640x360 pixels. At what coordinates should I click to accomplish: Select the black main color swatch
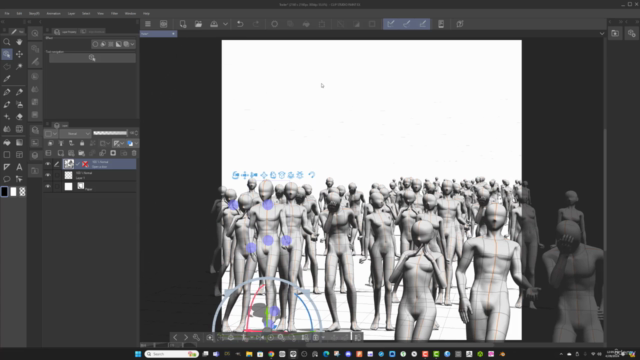point(4,191)
